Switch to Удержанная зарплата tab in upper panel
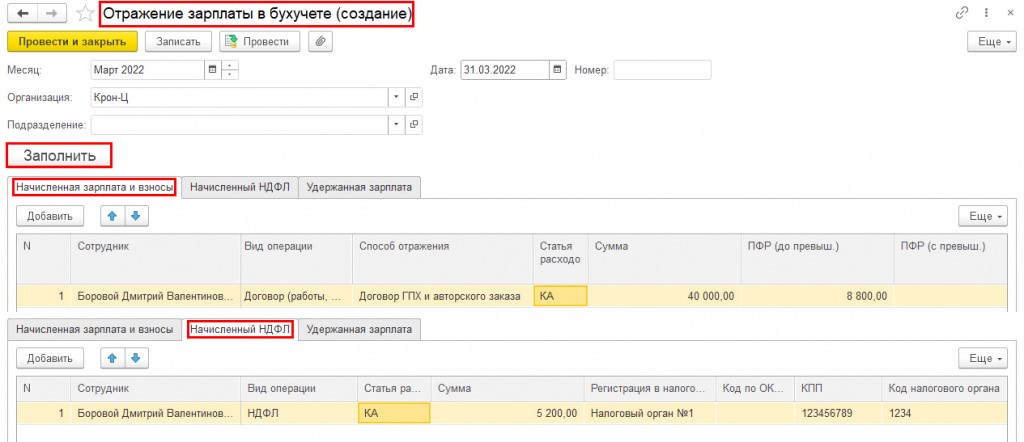Screen dimensions: 1024x442 [x=360, y=187]
